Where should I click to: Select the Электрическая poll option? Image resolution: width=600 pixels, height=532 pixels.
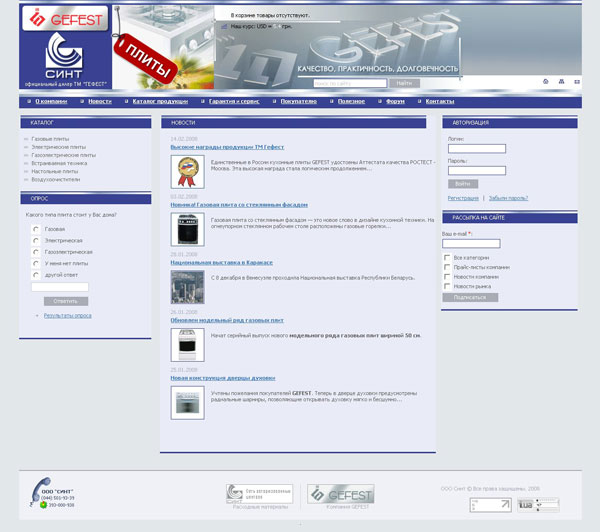pos(36,241)
